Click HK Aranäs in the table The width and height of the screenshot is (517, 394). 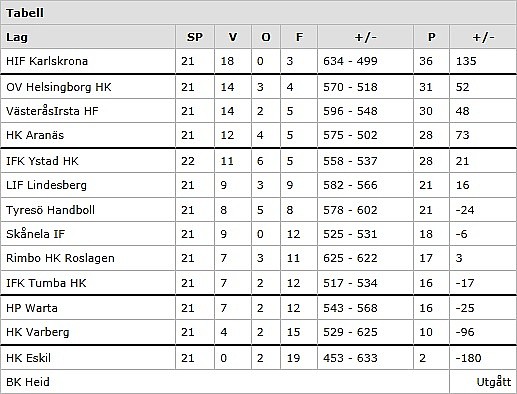[x=35, y=135]
